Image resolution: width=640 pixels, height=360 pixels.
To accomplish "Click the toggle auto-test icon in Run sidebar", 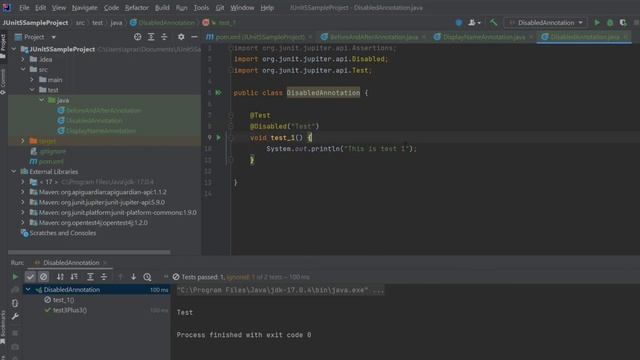I will [x=15, y=303].
